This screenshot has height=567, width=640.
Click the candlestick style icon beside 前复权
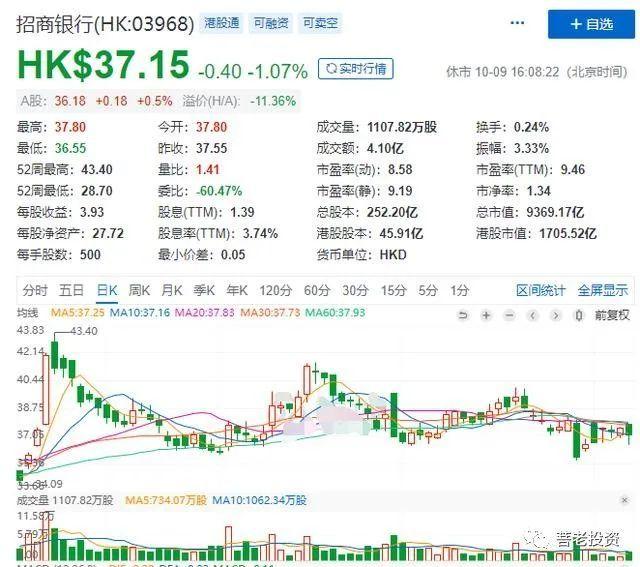[x=579, y=315]
